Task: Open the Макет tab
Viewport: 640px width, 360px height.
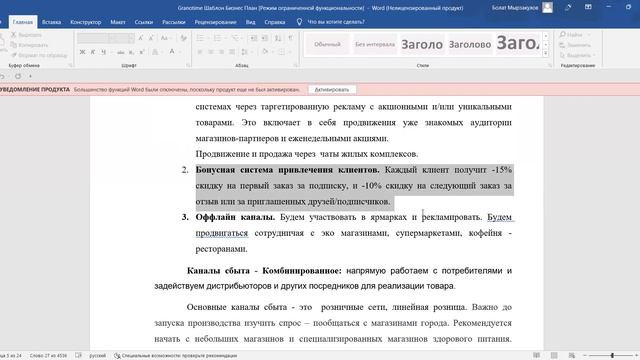Action: pyautogui.click(x=118, y=22)
